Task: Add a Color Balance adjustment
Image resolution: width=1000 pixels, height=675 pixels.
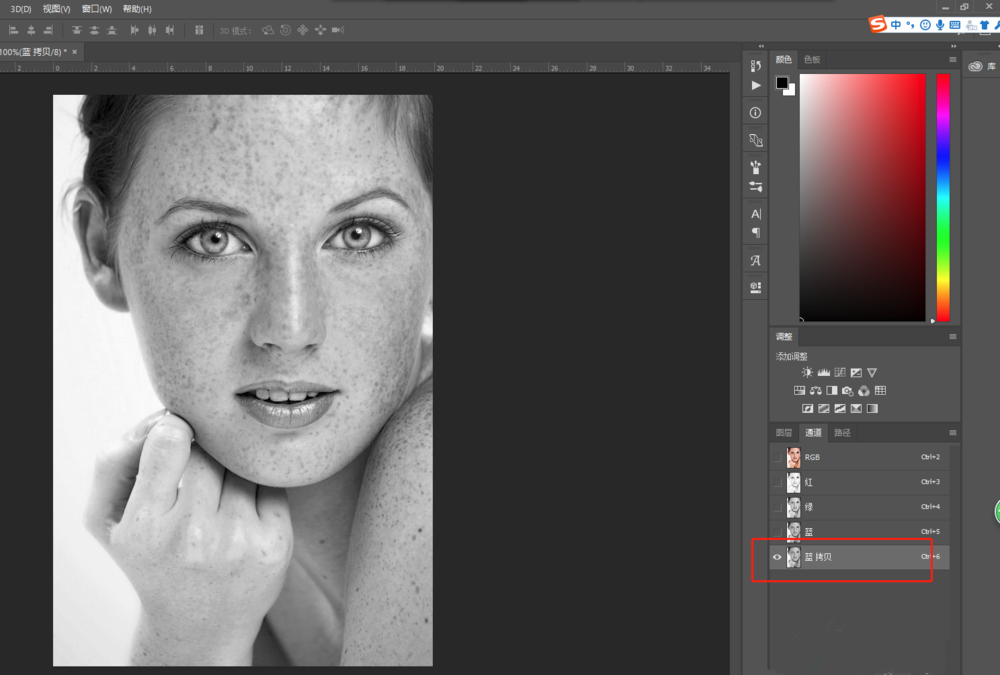Action: click(816, 390)
